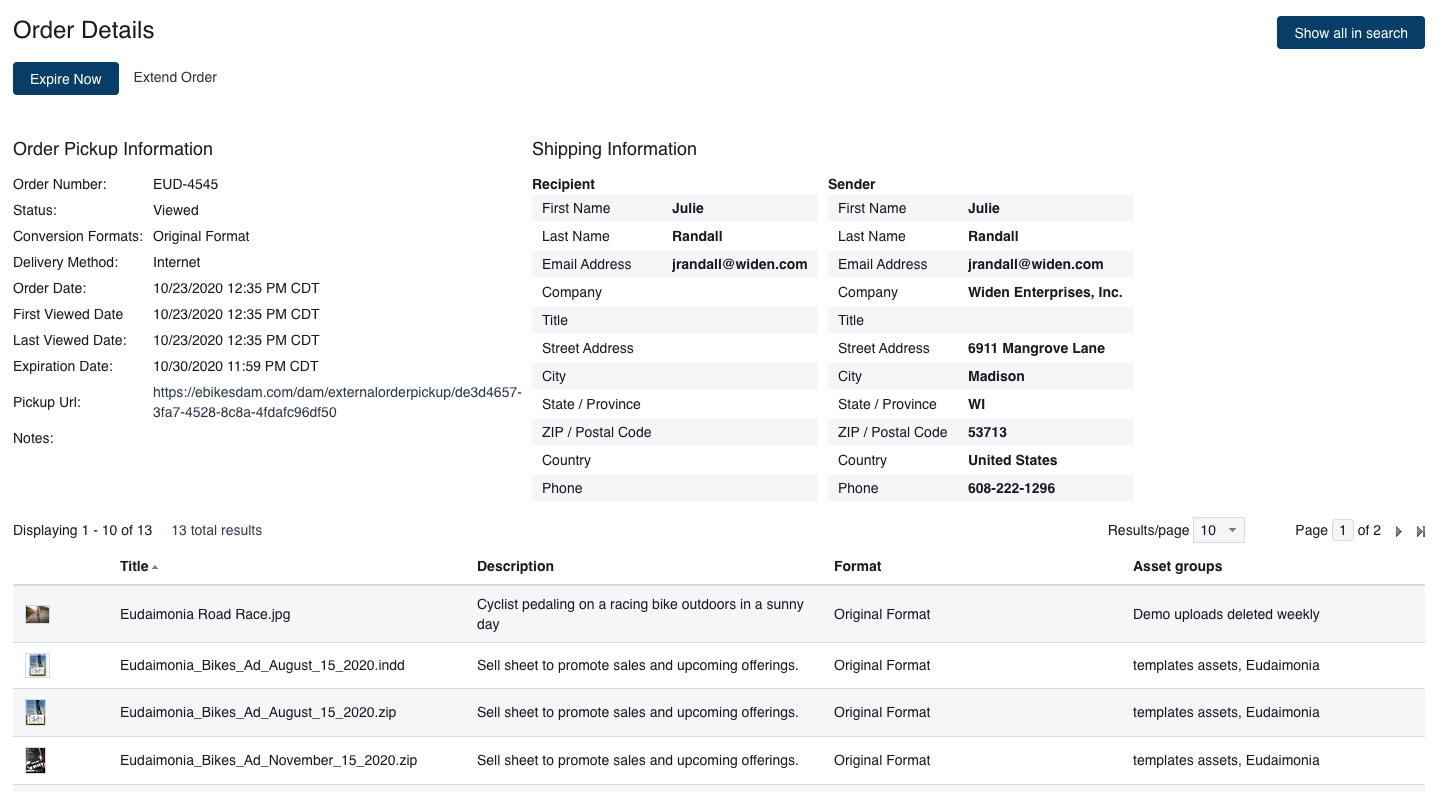Select Eudaimonia_Bikes_Ad_August_15_2020.indd title
The height and width of the screenshot is (792, 1439).
point(262,665)
